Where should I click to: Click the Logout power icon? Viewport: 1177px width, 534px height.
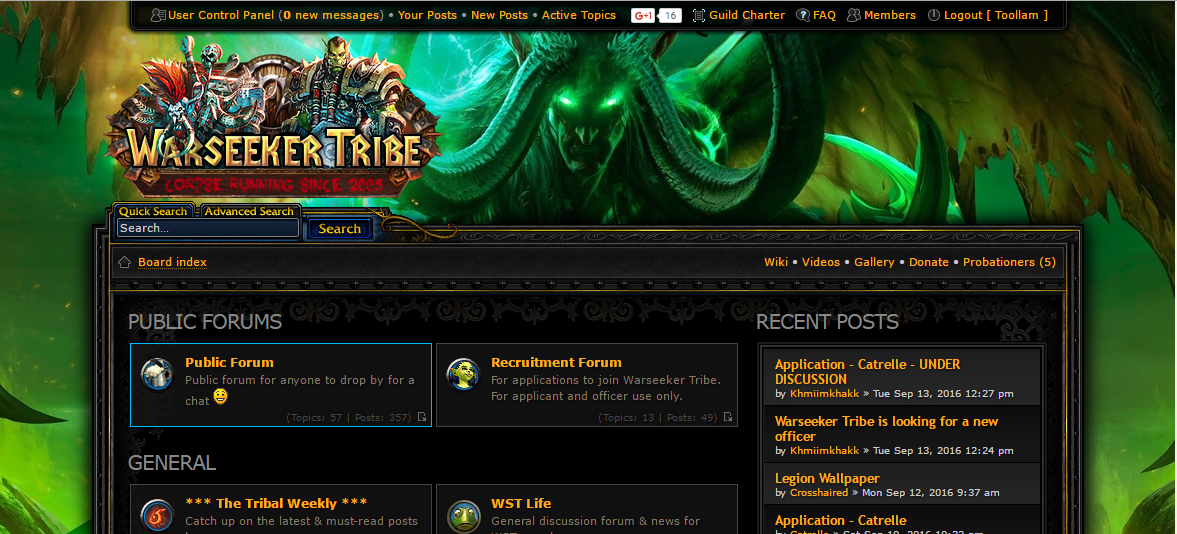pyautogui.click(x=934, y=15)
